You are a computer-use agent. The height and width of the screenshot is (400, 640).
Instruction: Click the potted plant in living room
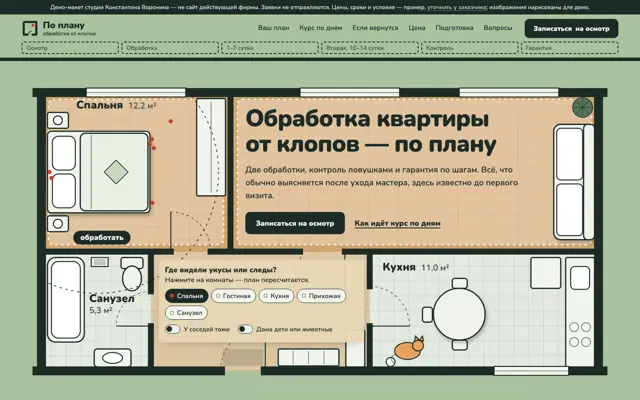tap(582, 108)
